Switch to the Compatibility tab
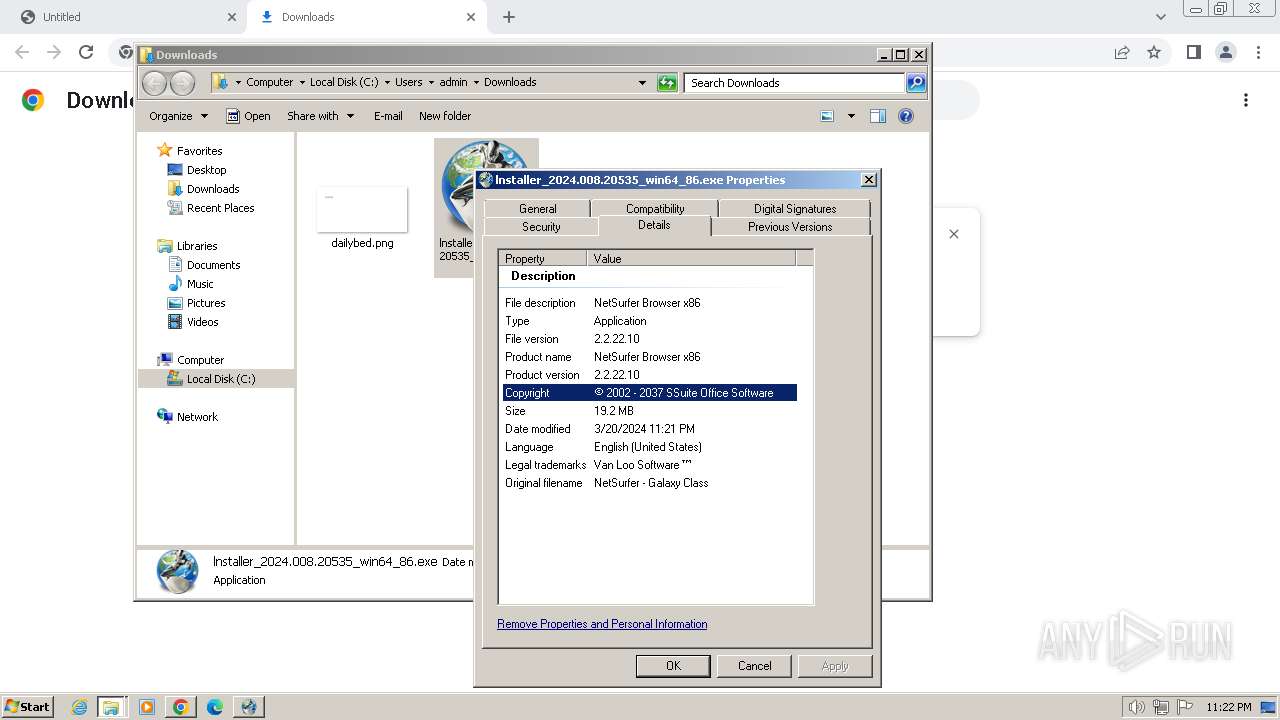The width and height of the screenshot is (1280, 720). click(655, 208)
